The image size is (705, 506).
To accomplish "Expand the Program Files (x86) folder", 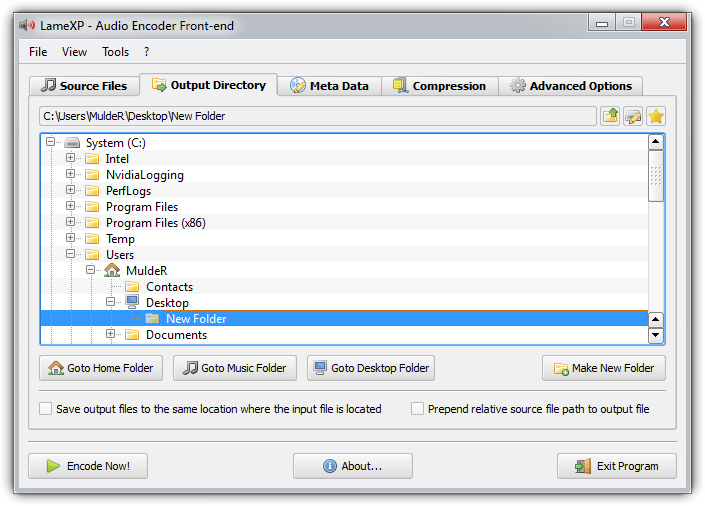I will pos(70,222).
